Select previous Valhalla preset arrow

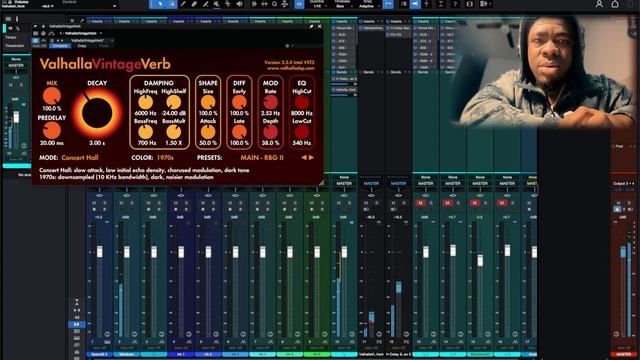(304, 158)
